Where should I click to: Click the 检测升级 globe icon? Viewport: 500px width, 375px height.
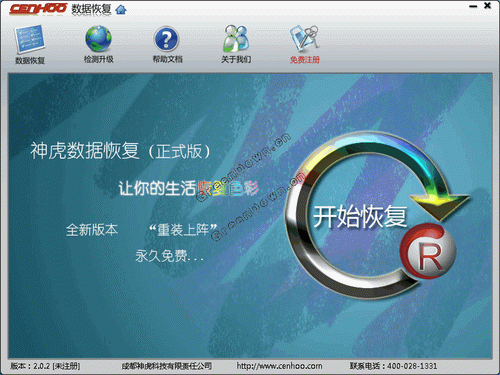tap(98, 39)
